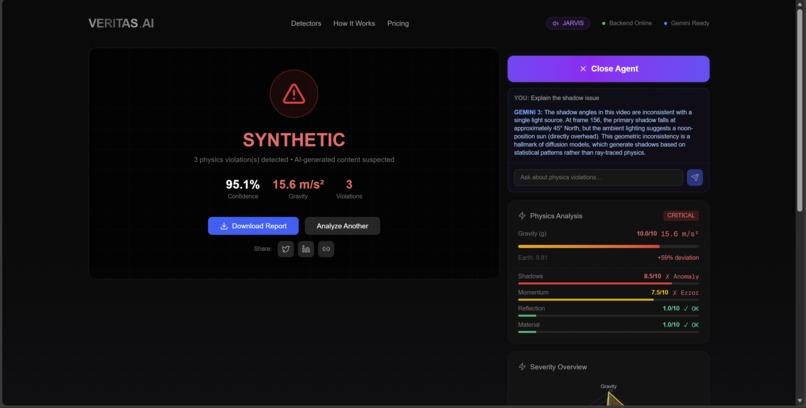Click the Close Agent button
806x408 pixels.
coord(608,69)
